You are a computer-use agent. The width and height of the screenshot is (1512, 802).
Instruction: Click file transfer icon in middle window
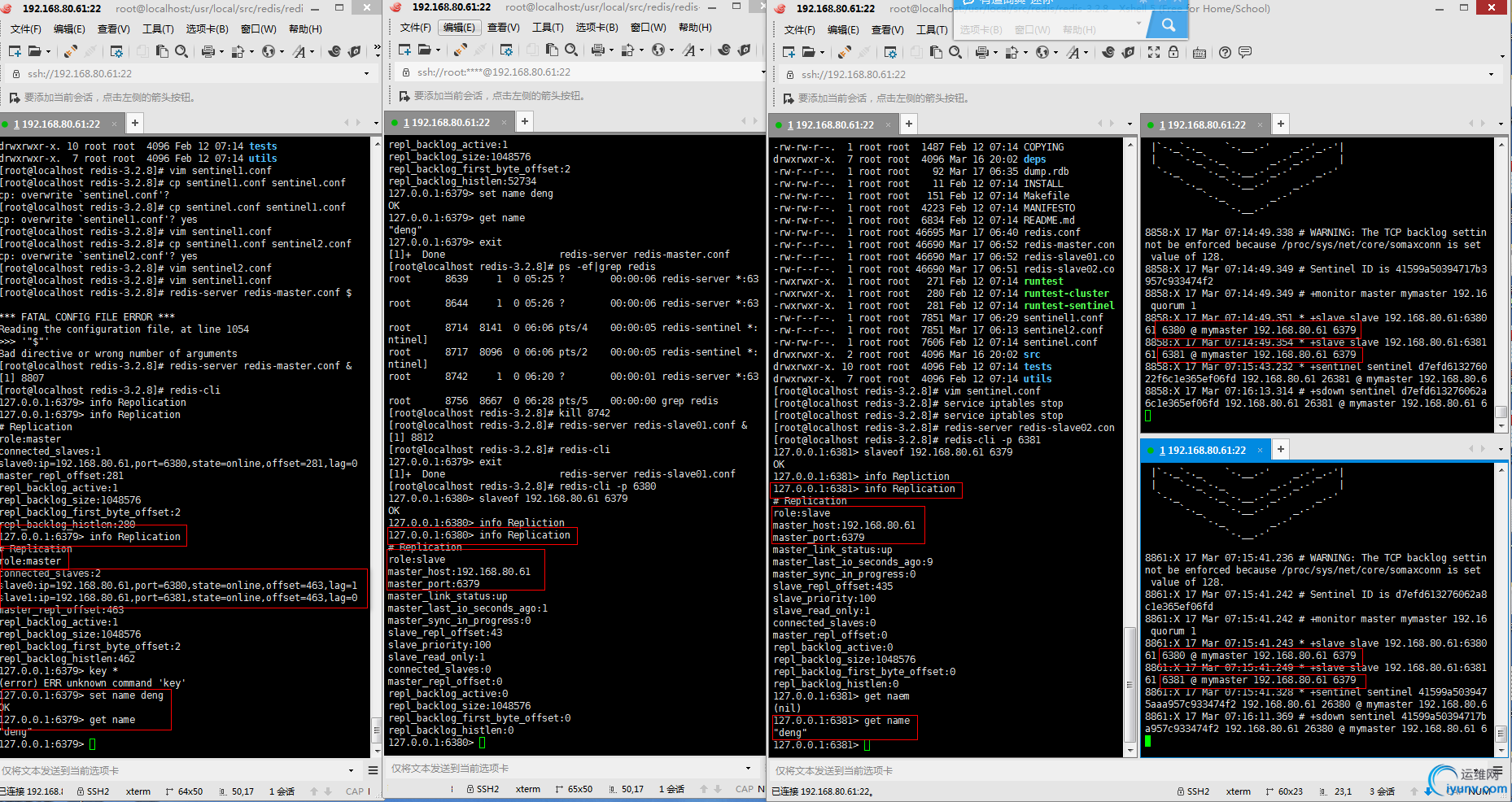[627, 50]
